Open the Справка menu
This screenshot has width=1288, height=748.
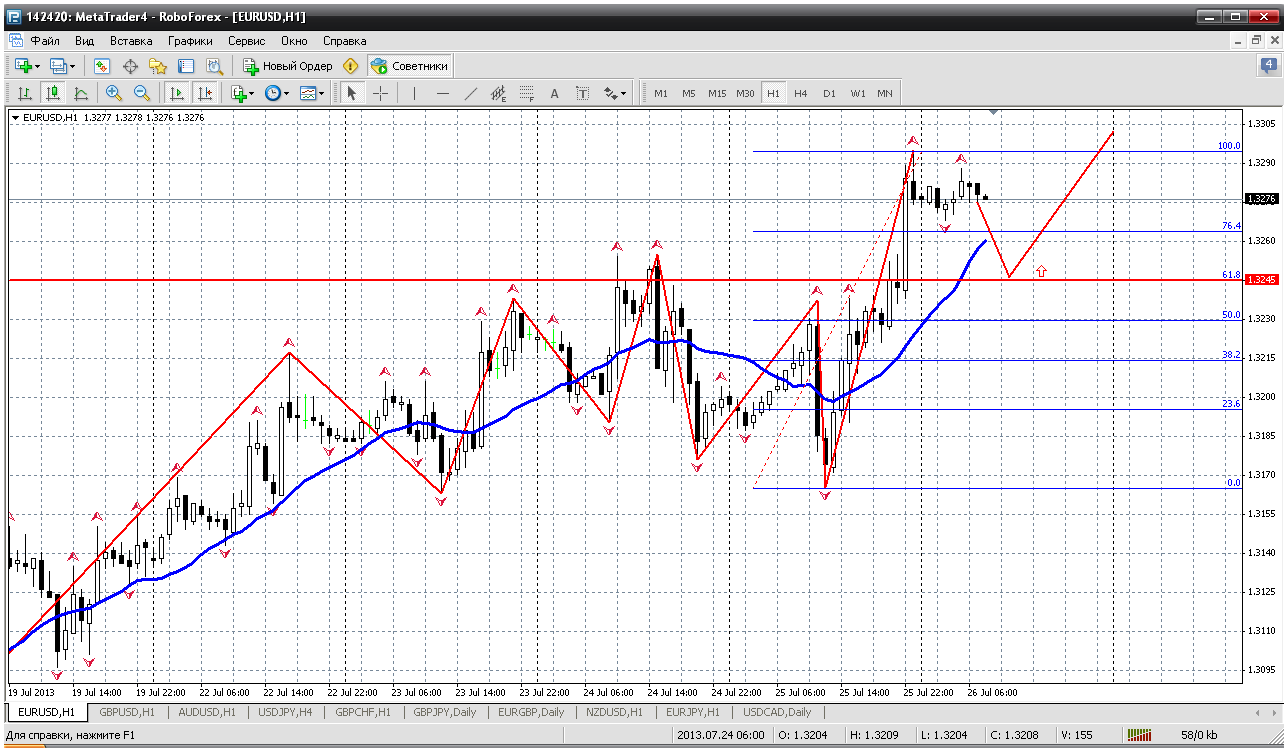pos(345,41)
